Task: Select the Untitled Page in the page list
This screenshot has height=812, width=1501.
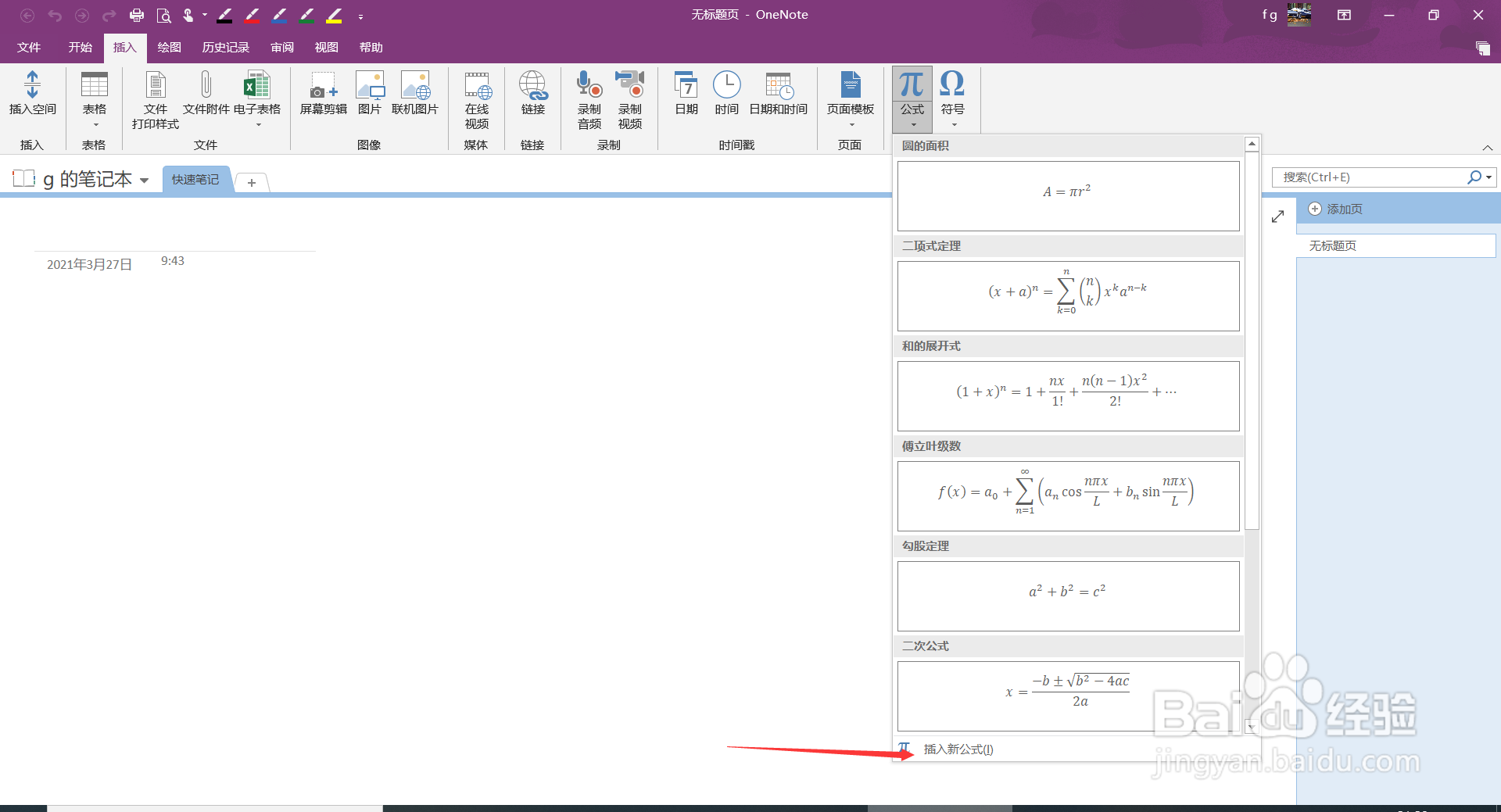Action: tap(1396, 246)
